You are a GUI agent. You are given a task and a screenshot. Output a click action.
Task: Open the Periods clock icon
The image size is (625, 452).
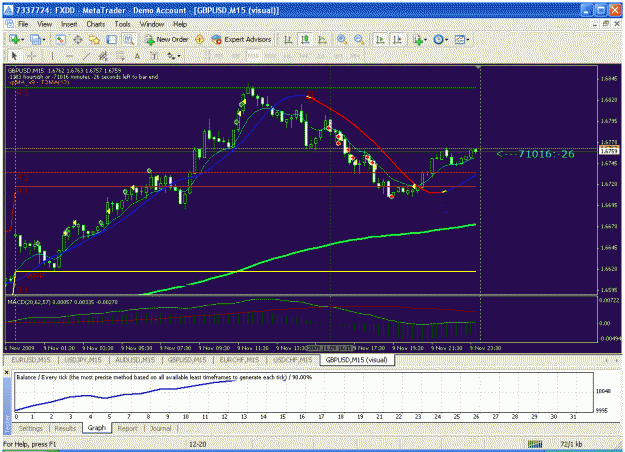pyautogui.click(x=438, y=39)
